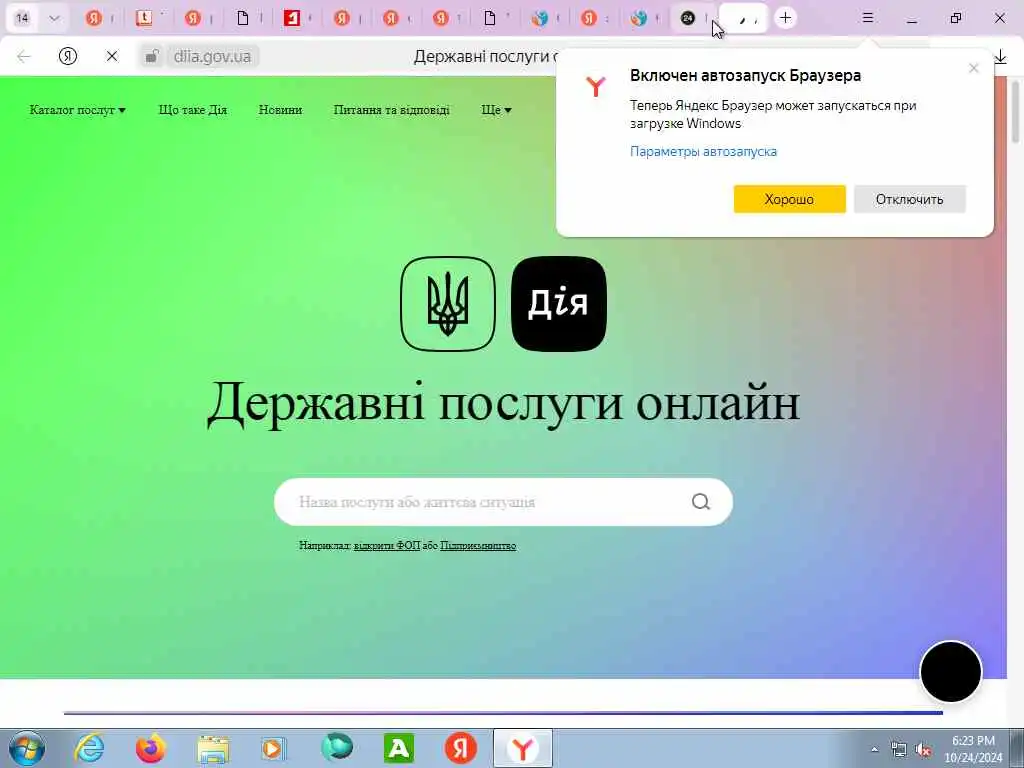Open the media player taskbar icon
The height and width of the screenshot is (768, 1024).
(274, 749)
